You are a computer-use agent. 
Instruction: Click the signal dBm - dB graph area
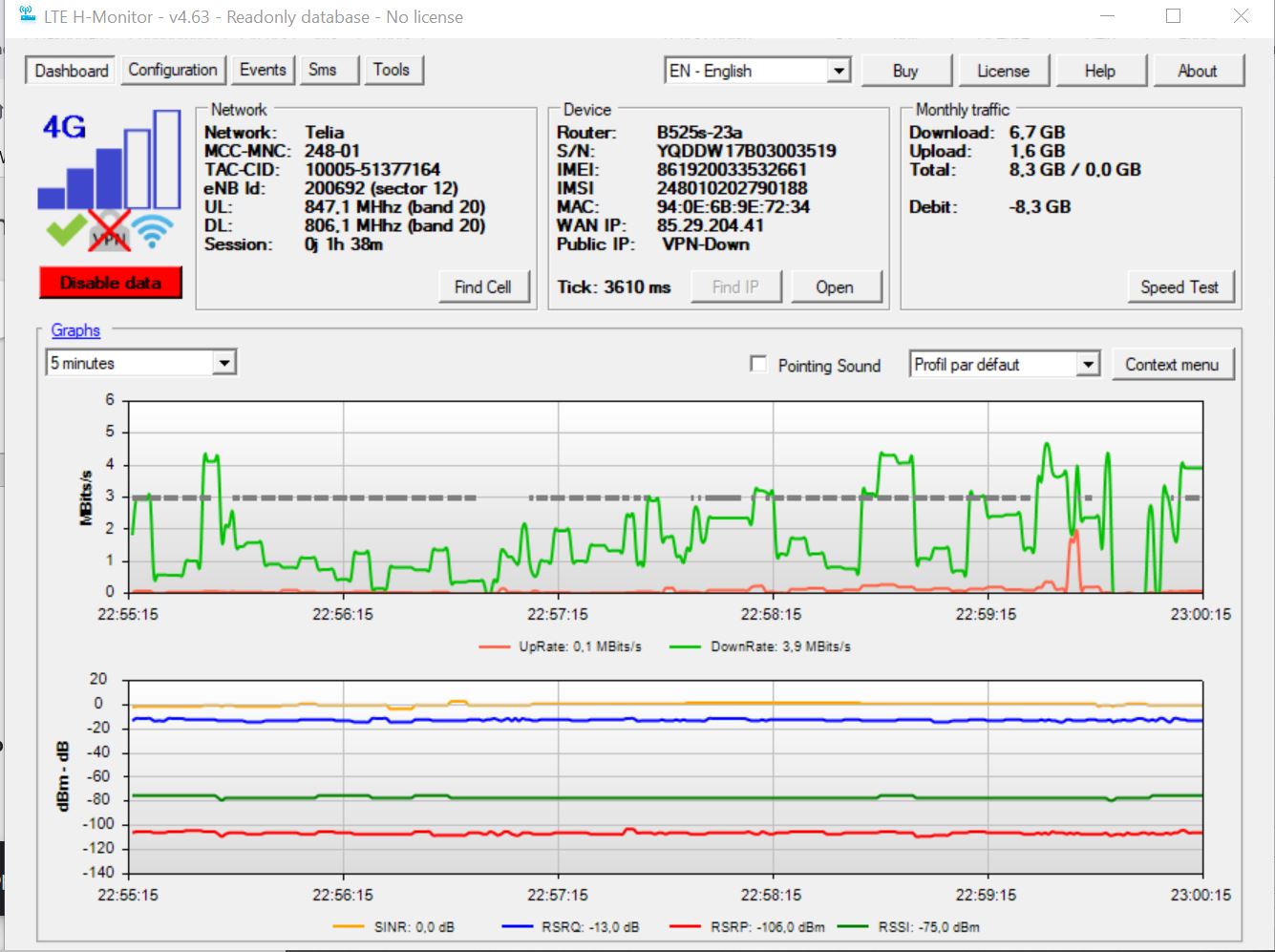point(666,776)
